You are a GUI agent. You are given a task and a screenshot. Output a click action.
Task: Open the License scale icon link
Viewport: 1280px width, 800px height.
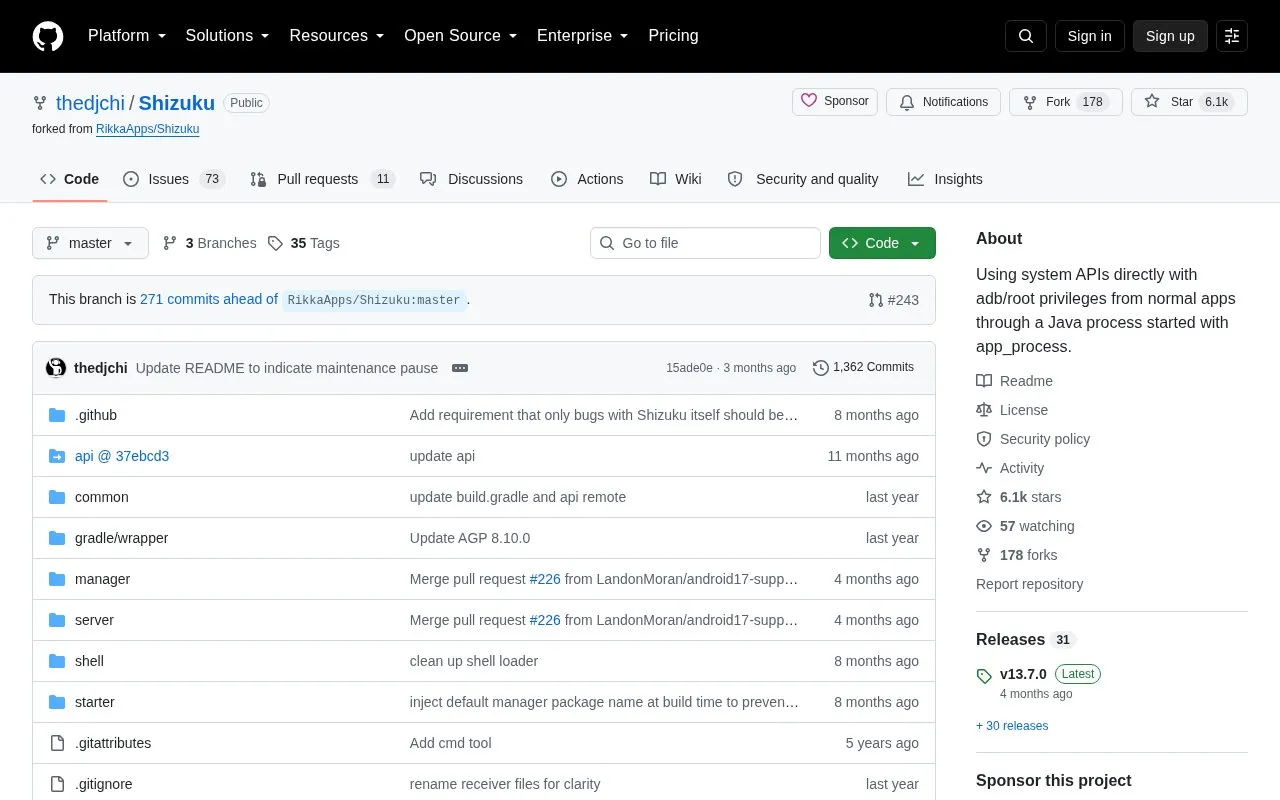tap(1012, 410)
